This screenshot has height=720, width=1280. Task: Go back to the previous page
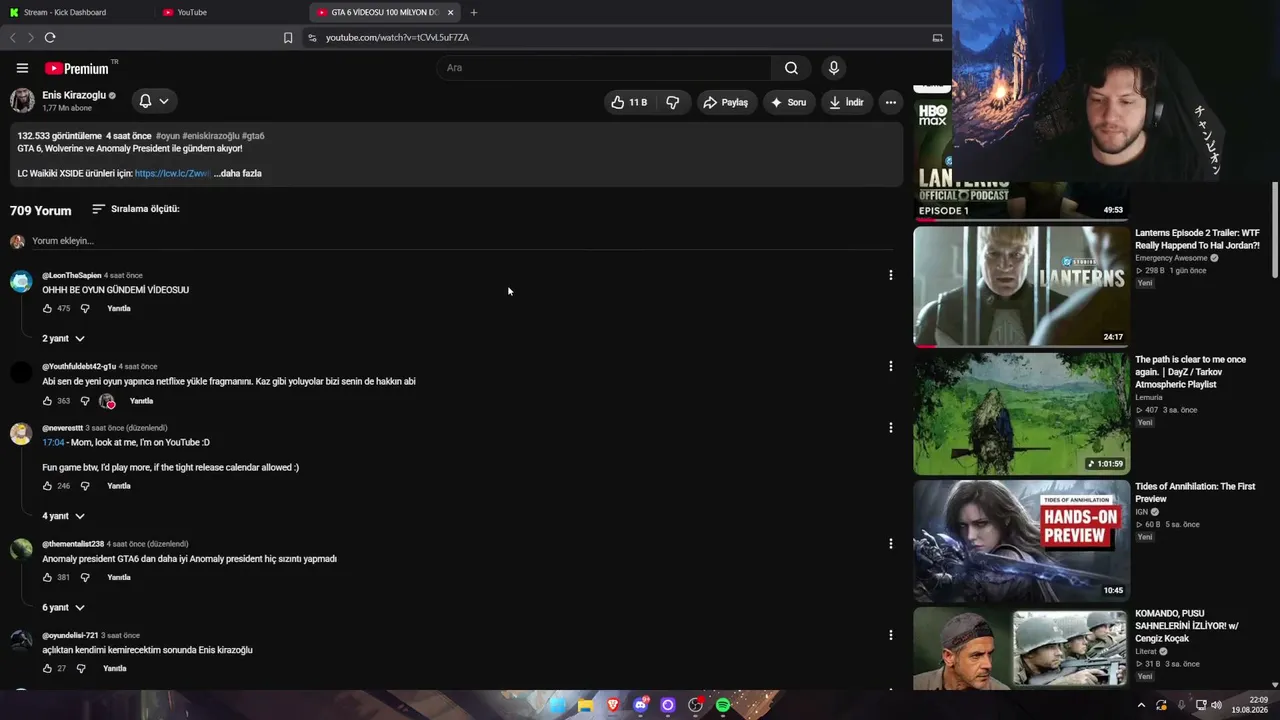13,38
